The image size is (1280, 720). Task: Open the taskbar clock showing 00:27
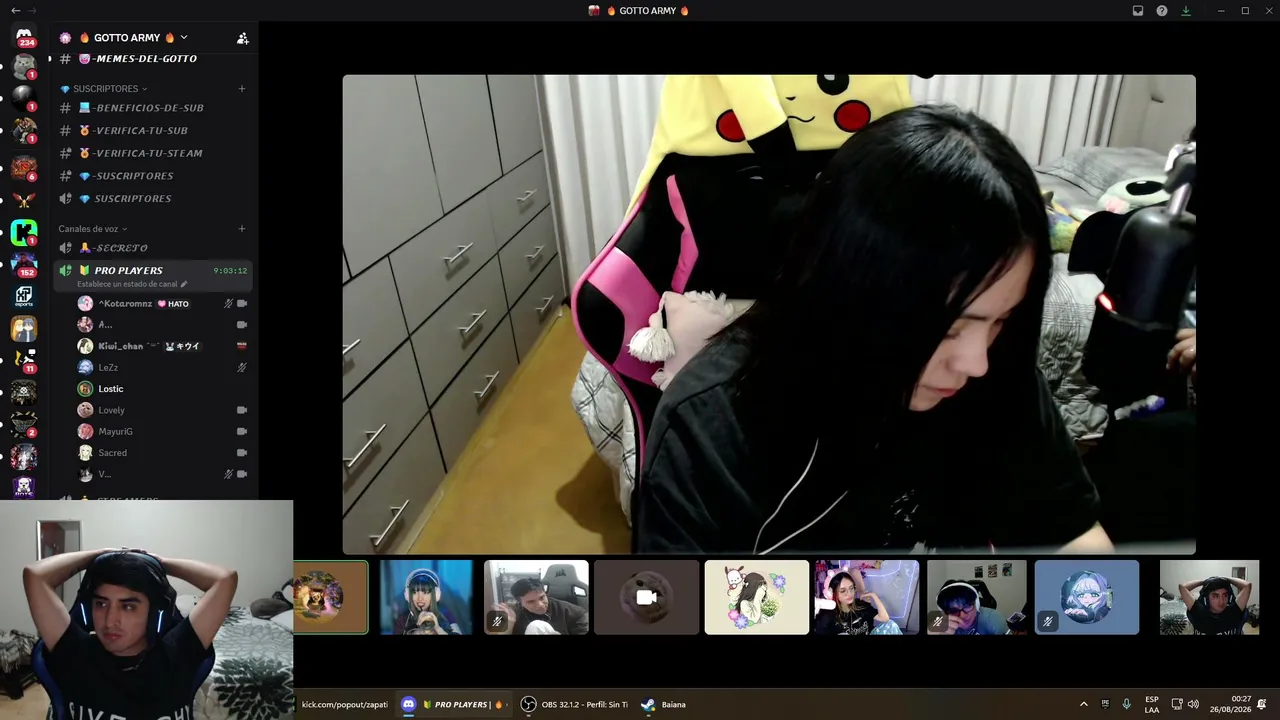1230,705
